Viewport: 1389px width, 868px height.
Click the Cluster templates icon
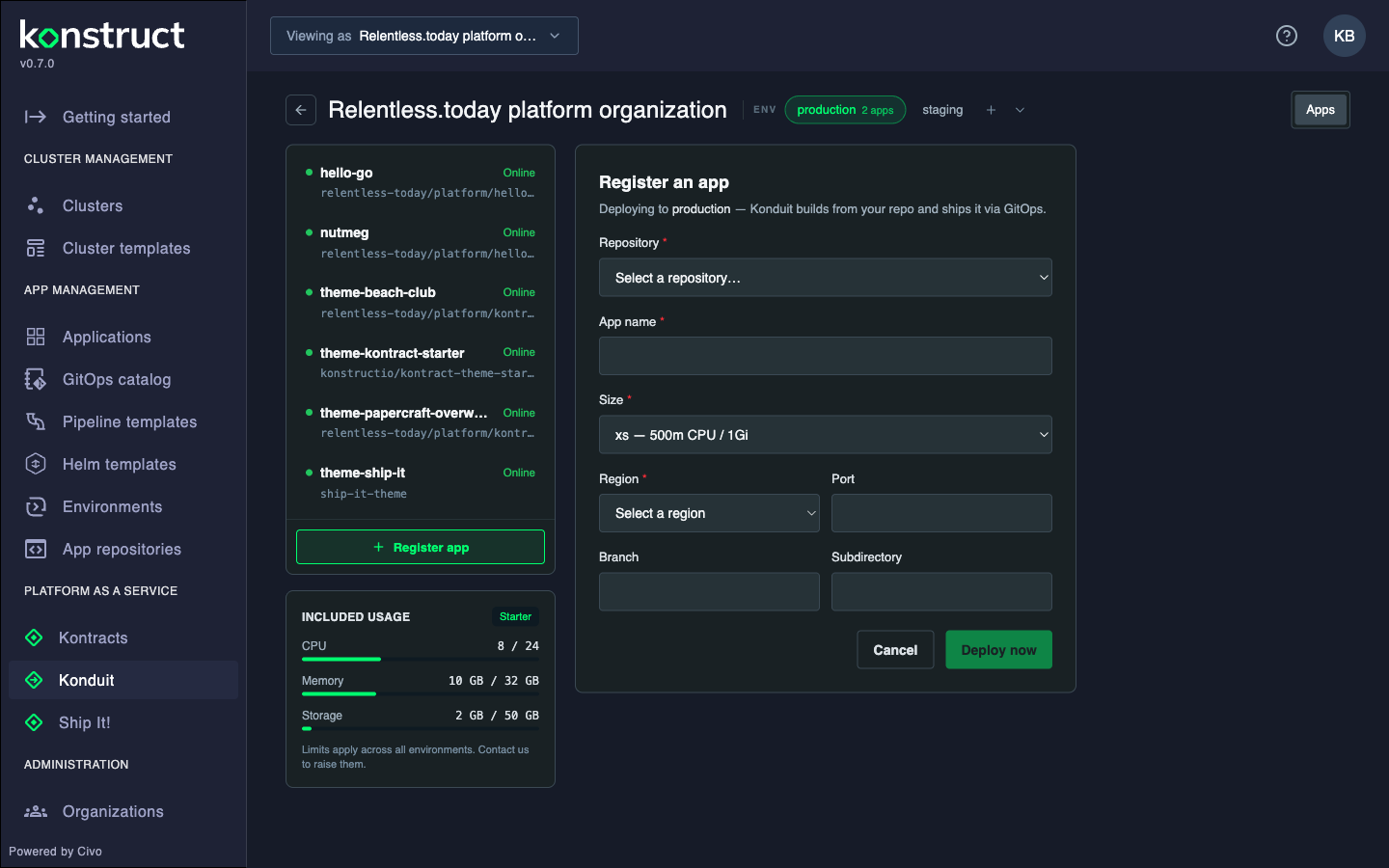pos(36,248)
